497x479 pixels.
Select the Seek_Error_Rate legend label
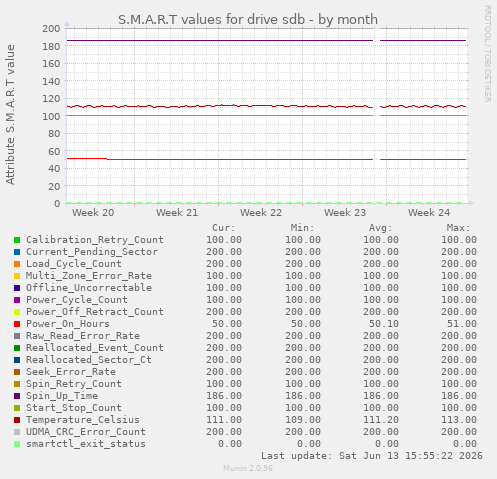[71, 372]
